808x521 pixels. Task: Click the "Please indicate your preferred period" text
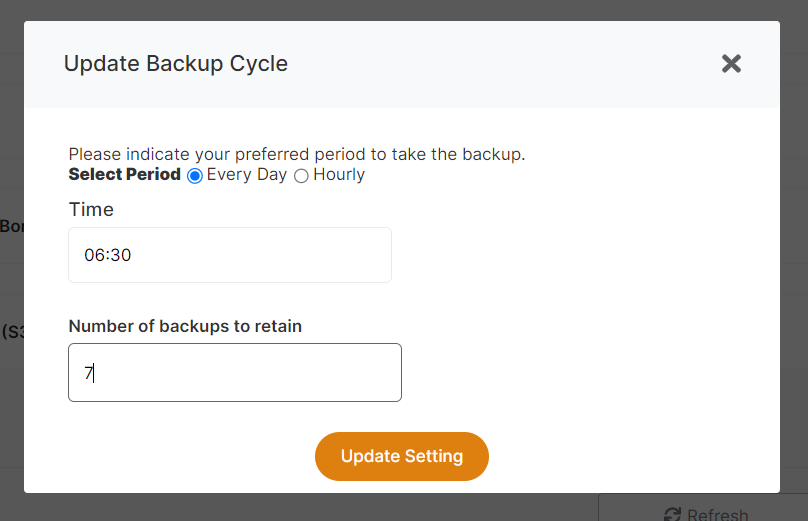point(296,154)
